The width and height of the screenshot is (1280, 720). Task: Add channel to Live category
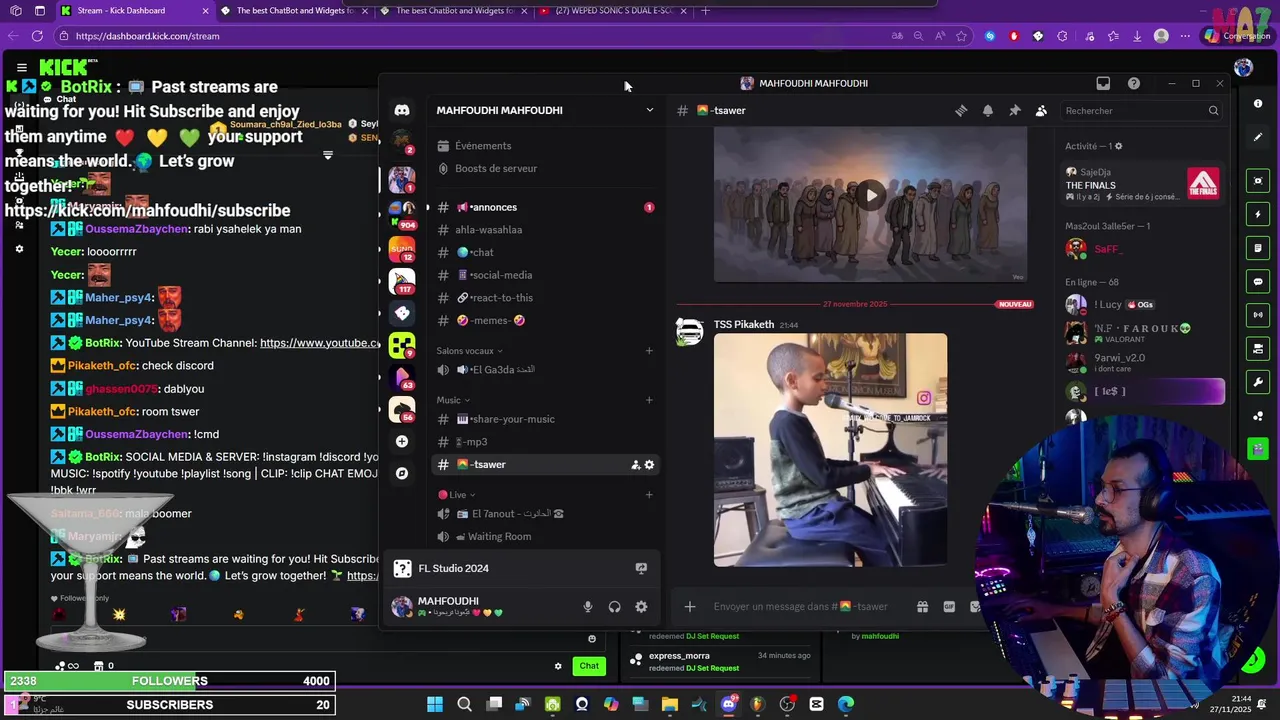[x=649, y=495]
